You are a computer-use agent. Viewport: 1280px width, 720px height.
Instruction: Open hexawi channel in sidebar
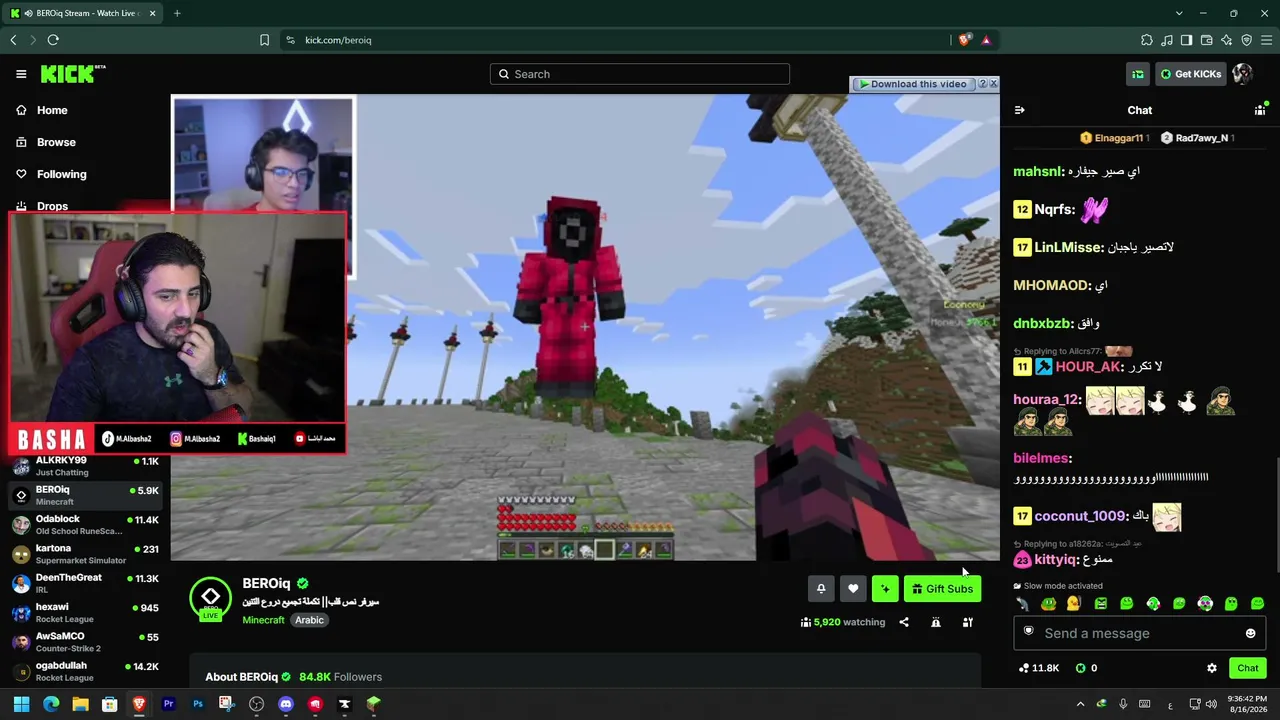pos(85,612)
